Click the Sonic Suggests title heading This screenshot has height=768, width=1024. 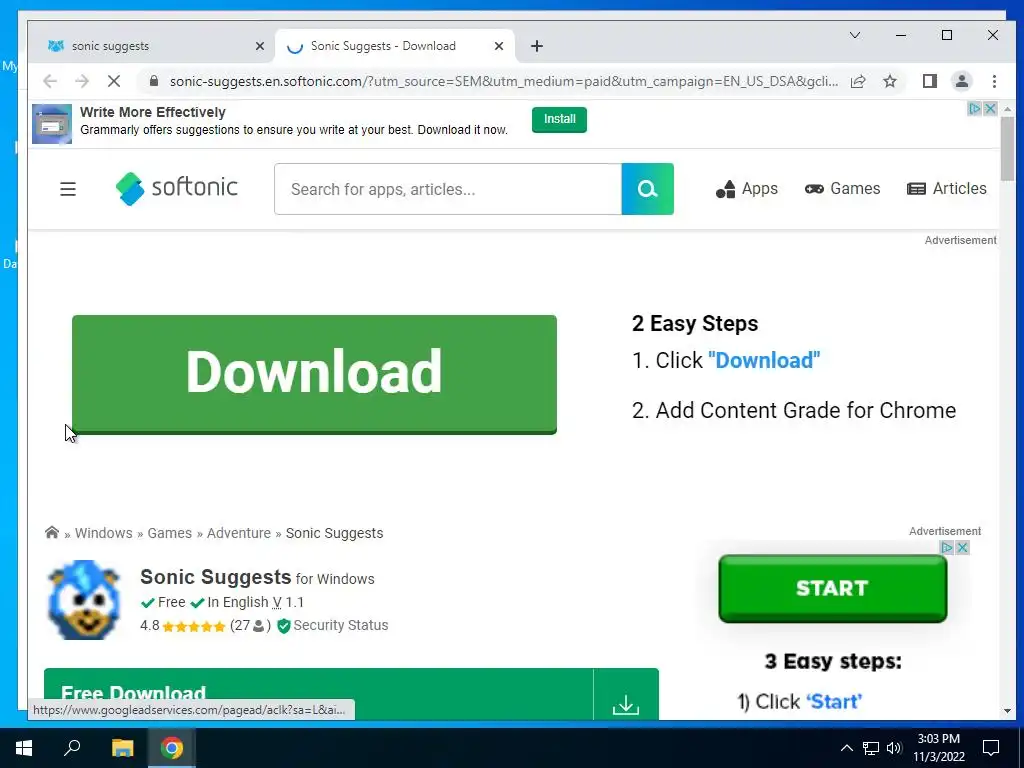[216, 577]
